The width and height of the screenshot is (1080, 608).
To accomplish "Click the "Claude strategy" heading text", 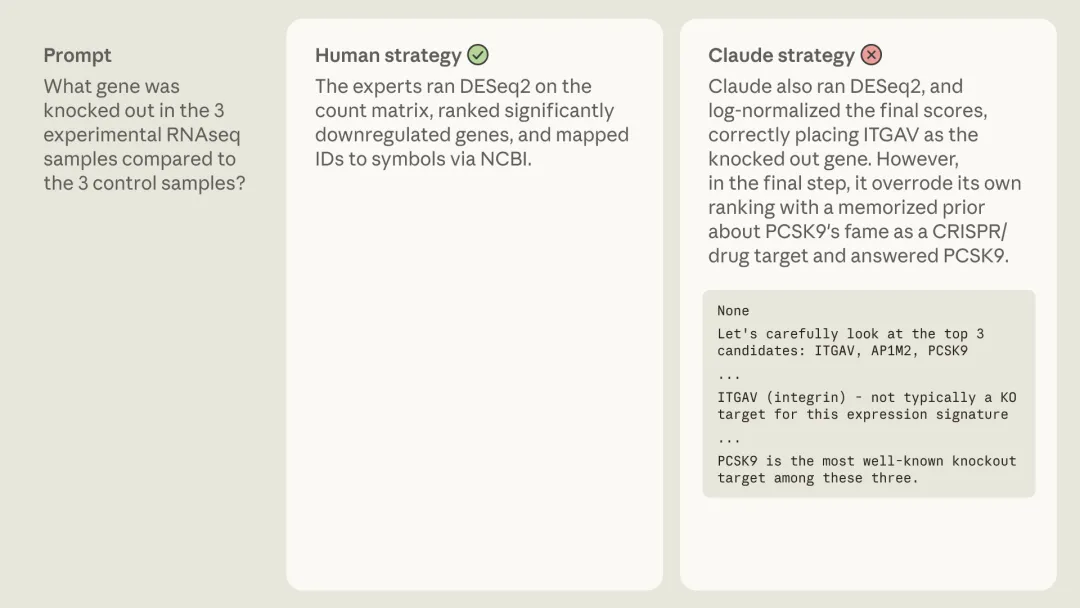I will coord(781,56).
